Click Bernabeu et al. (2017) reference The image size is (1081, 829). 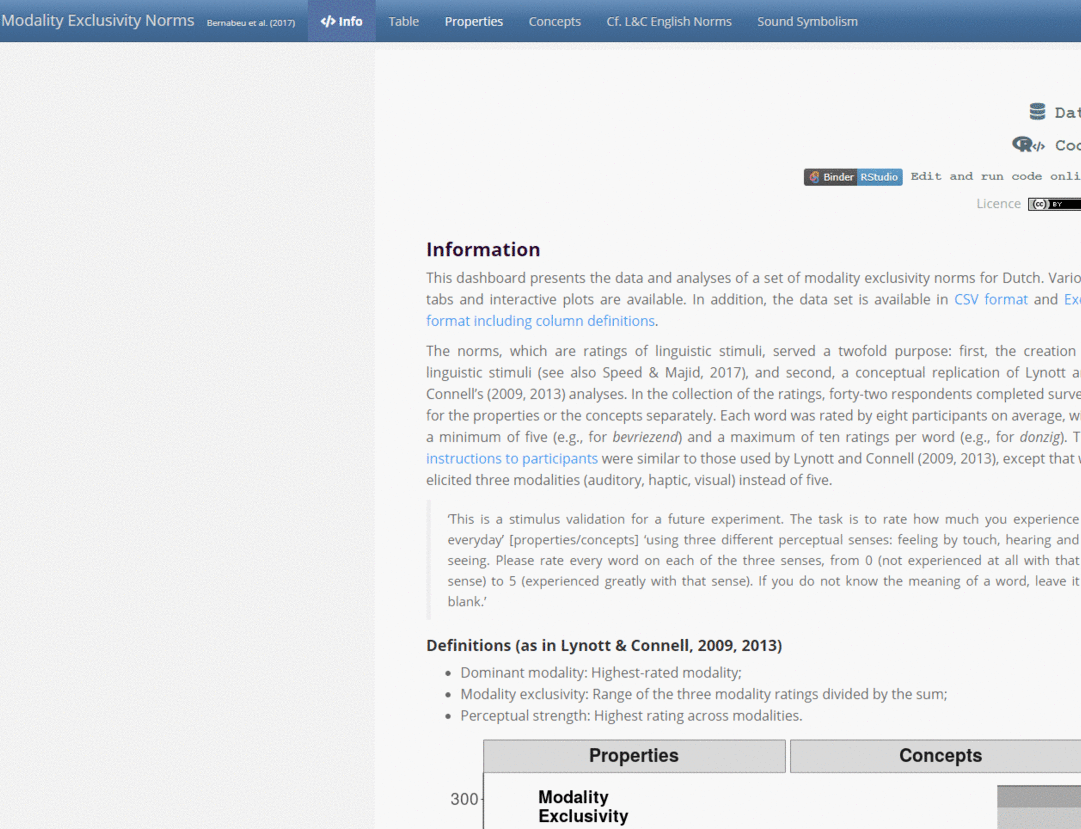[251, 23]
